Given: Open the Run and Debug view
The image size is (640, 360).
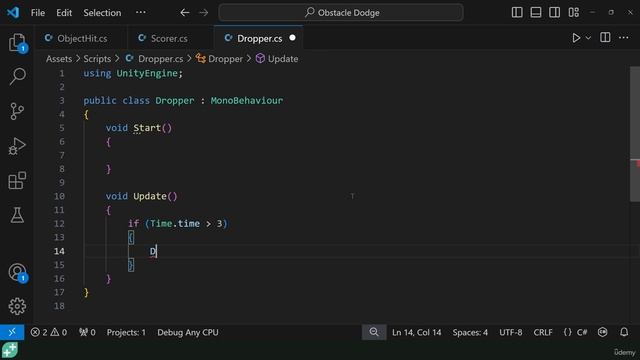Looking at the screenshot, I should point(17,146).
